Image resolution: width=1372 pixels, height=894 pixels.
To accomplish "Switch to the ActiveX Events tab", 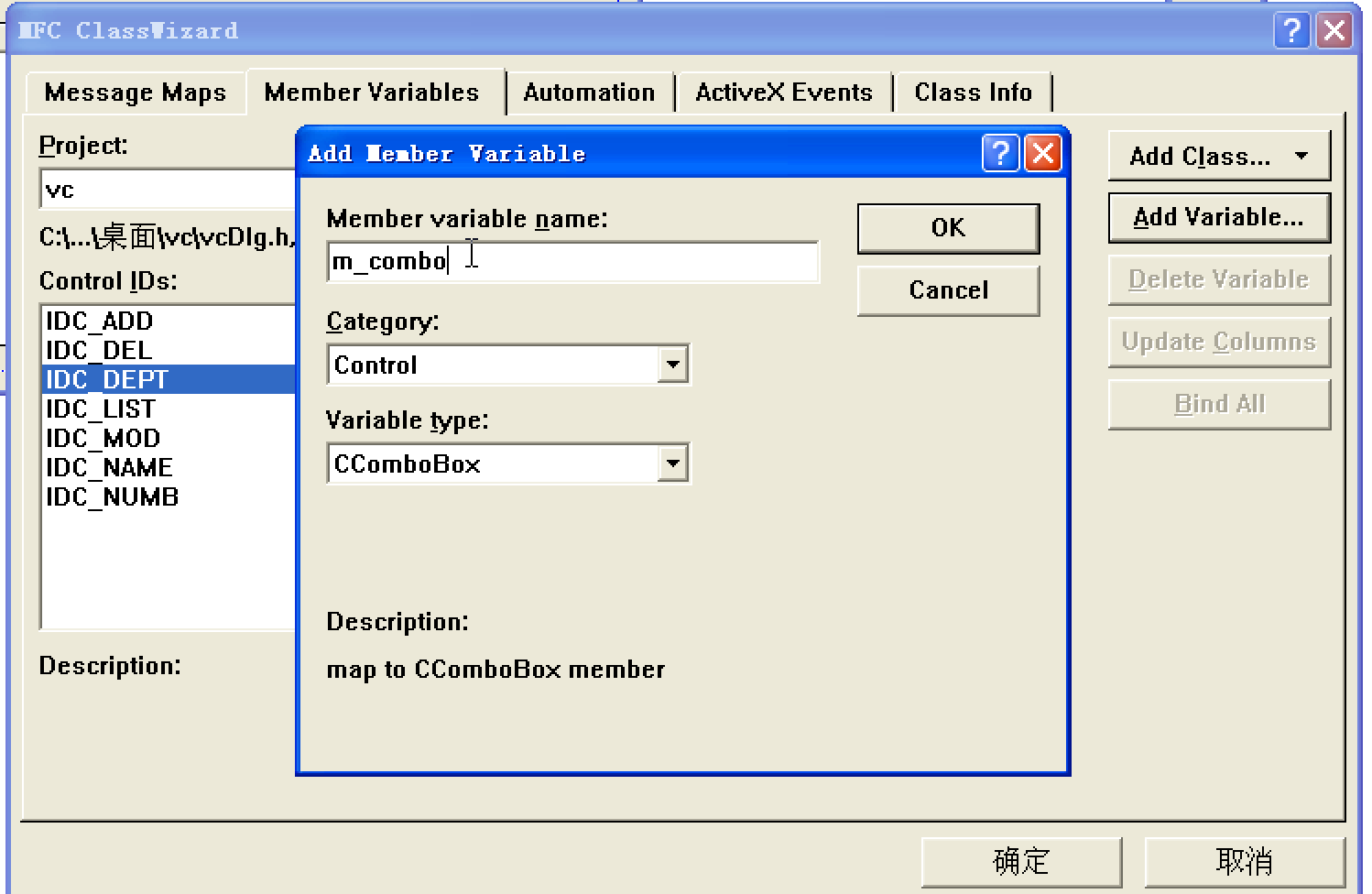I will 783,92.
